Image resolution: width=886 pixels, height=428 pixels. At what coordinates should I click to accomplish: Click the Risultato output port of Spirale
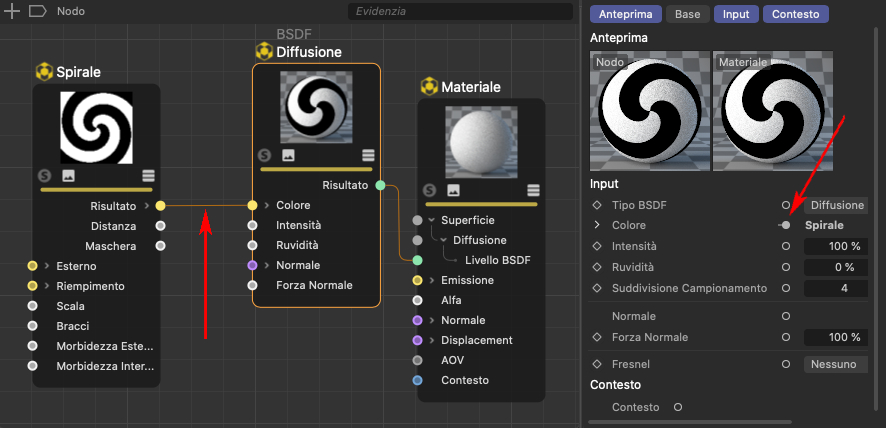[x=160, y=206]
